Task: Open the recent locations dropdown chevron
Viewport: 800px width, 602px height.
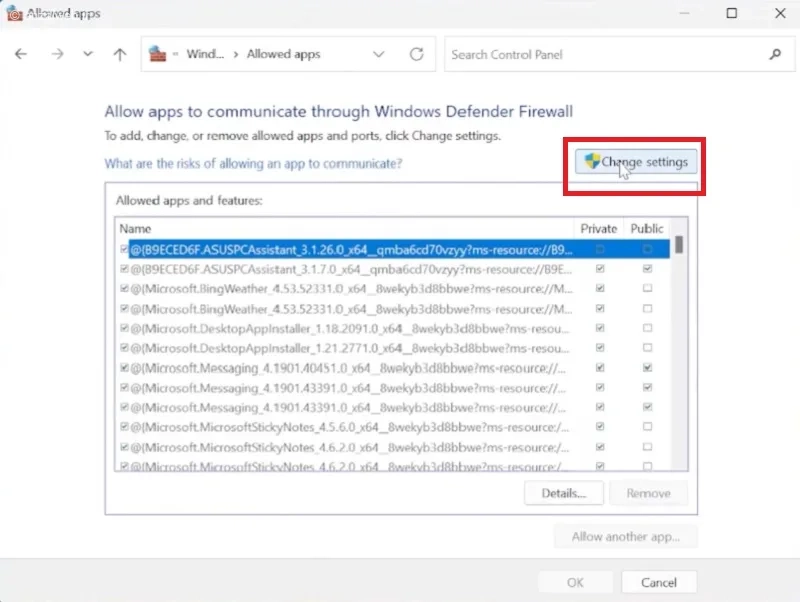Action: (x=88, y=54)
